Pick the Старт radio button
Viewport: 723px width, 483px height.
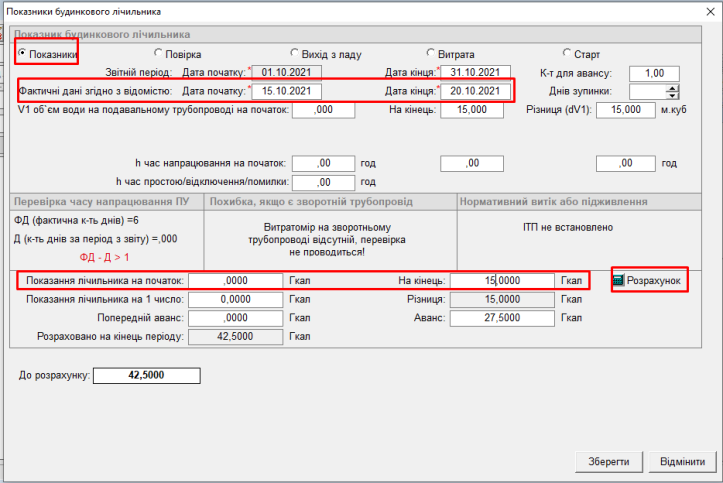pyautogui.click(x=567, y=53)
